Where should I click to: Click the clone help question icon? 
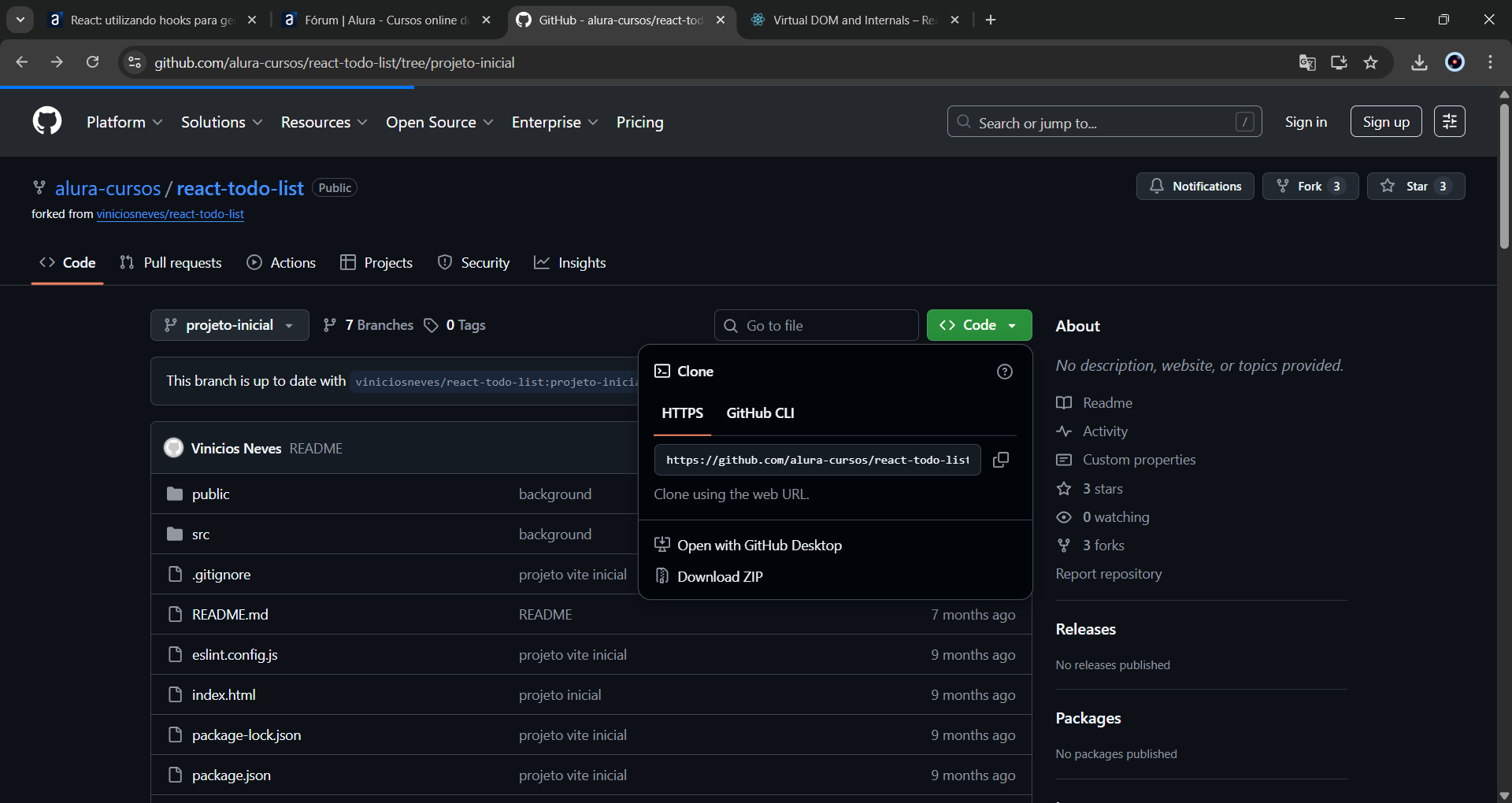pyautogui.click(x=1004, y=372)
